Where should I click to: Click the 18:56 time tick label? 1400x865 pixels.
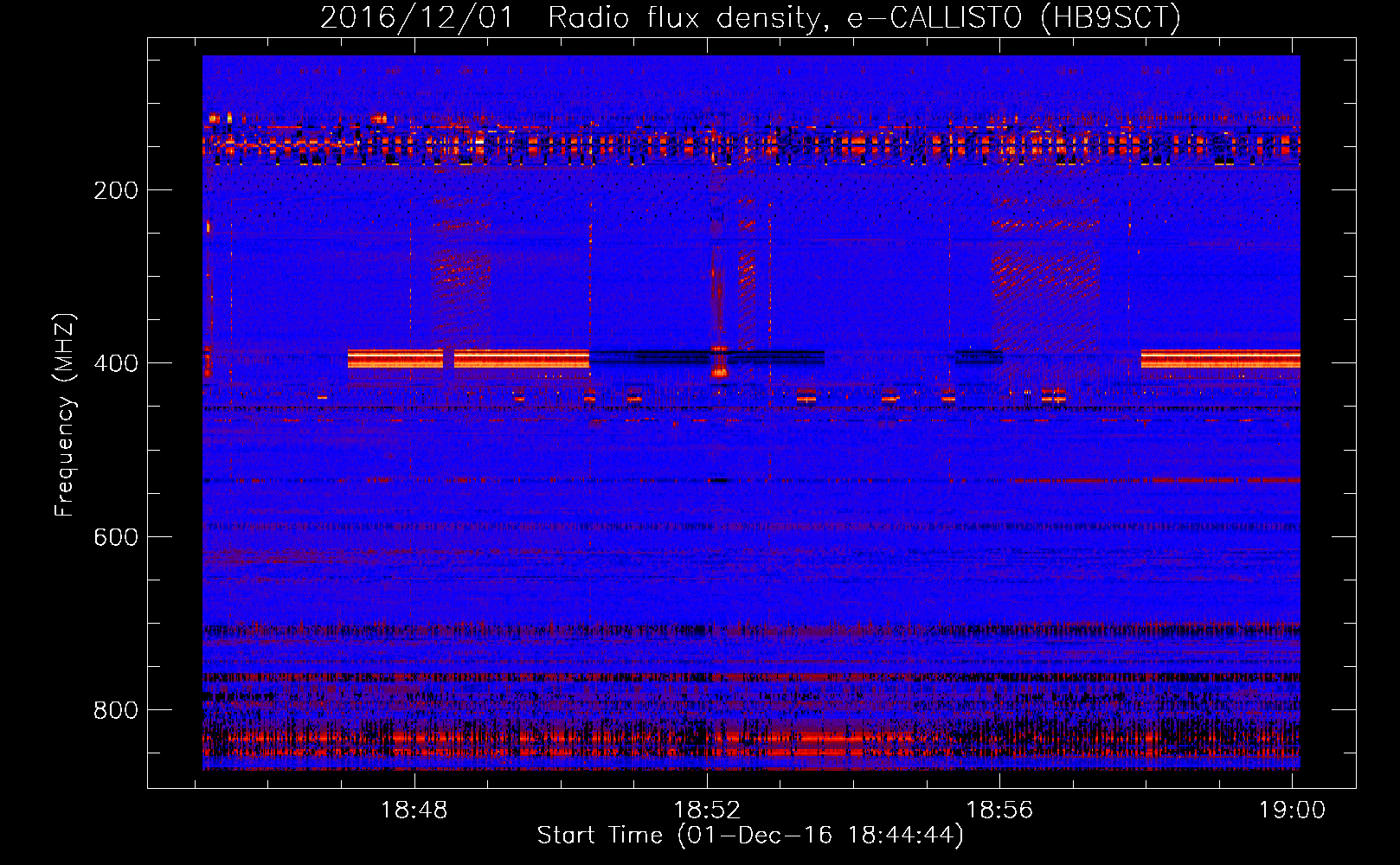coord(999,811)
